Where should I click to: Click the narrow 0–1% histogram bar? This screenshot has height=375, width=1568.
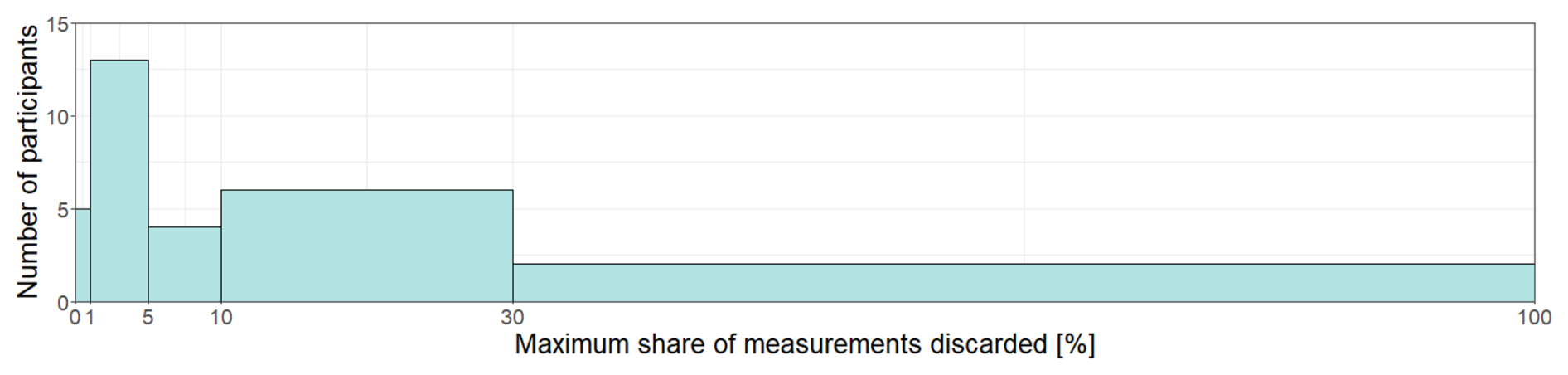point(82,256)
